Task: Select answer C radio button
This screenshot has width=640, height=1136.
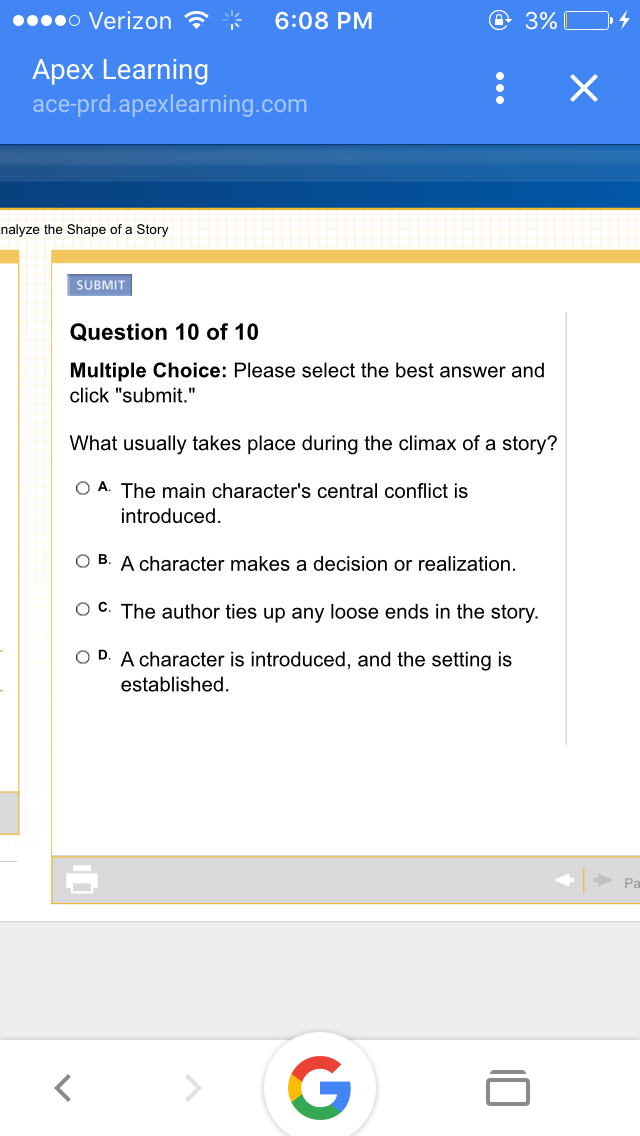Action: coord(82,610)
